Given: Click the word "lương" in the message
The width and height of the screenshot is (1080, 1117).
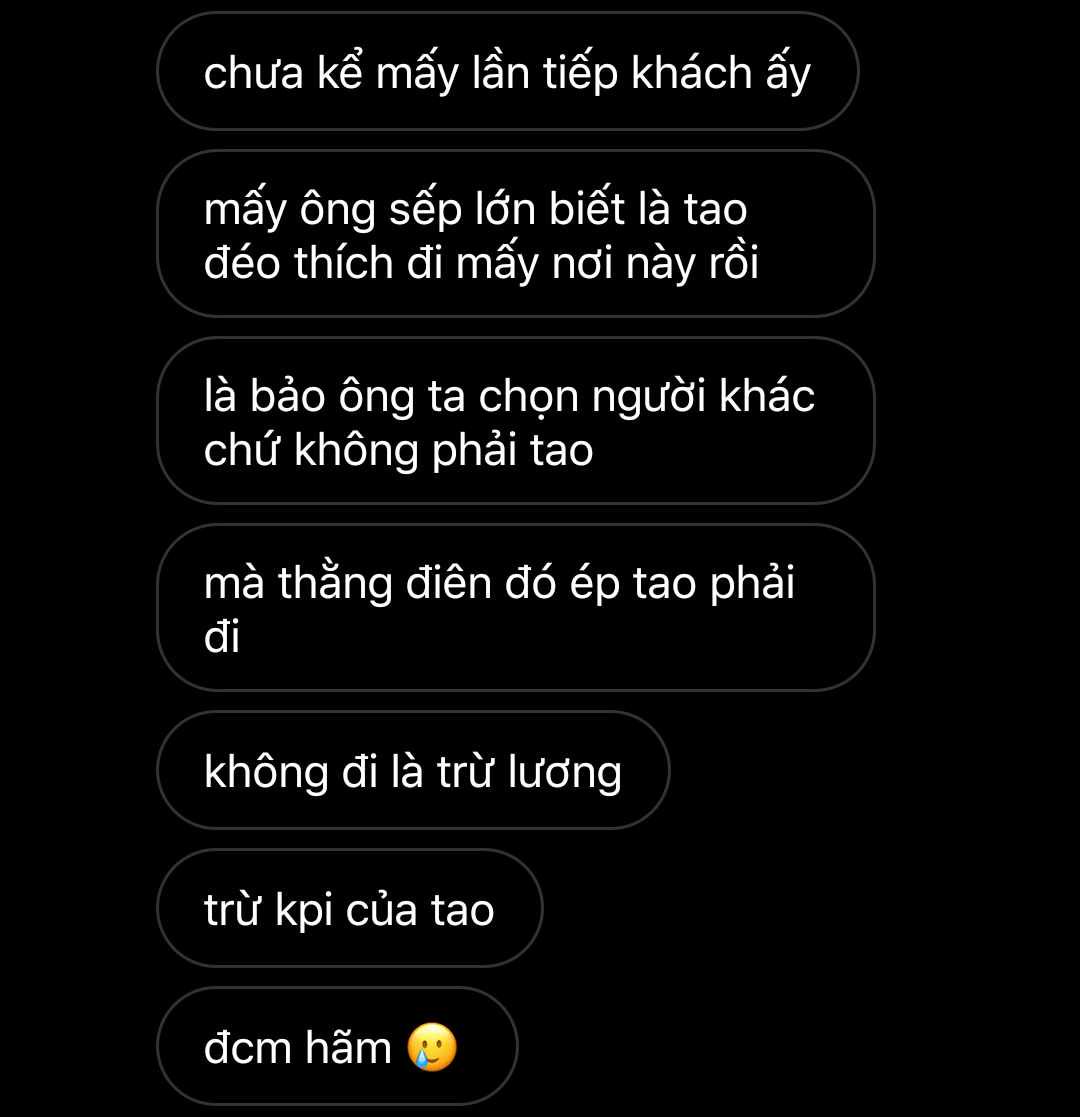Looking at the screenshot, I should point(565,773).
